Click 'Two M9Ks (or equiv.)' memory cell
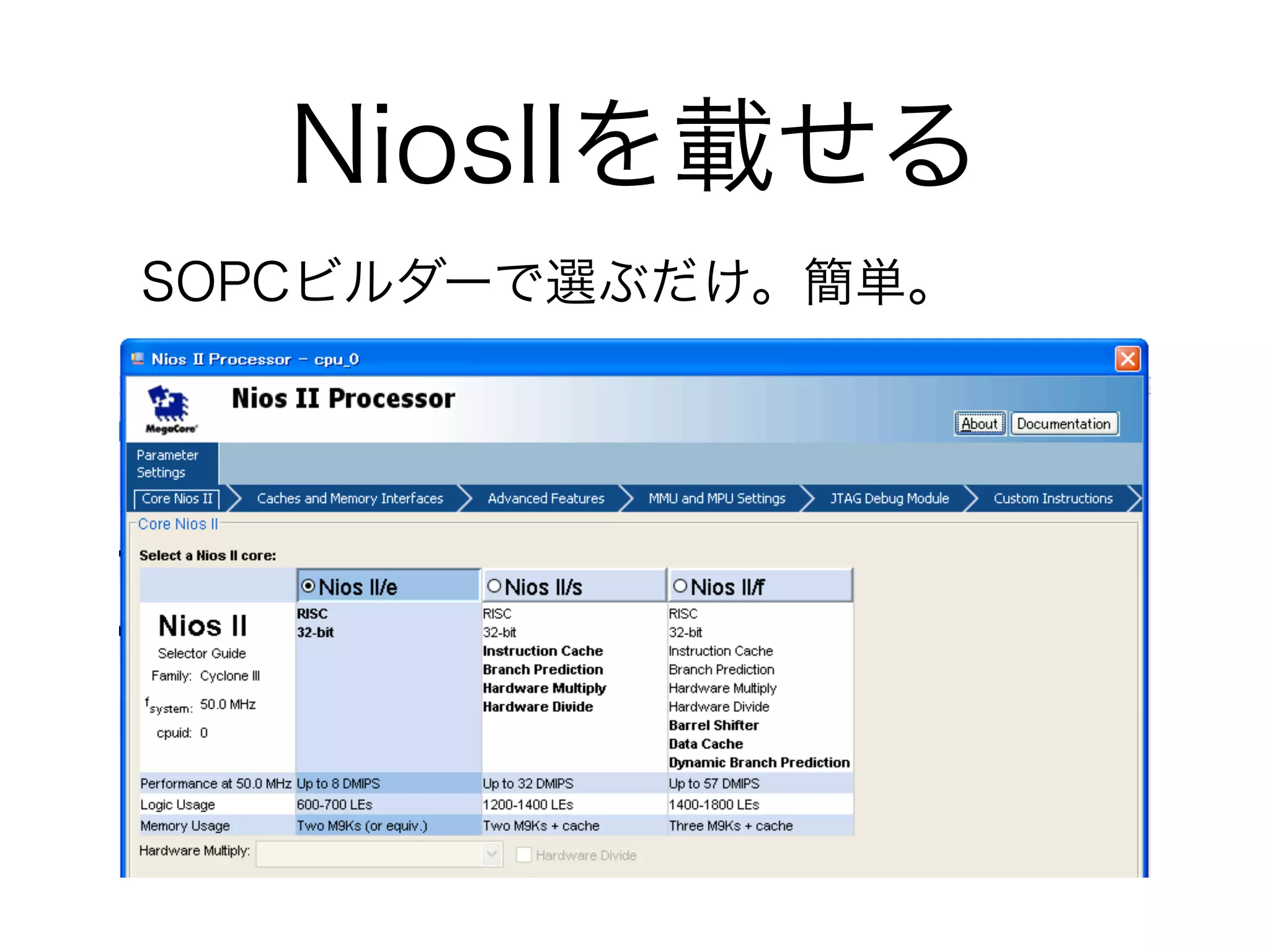 click(x=388, y=826)
